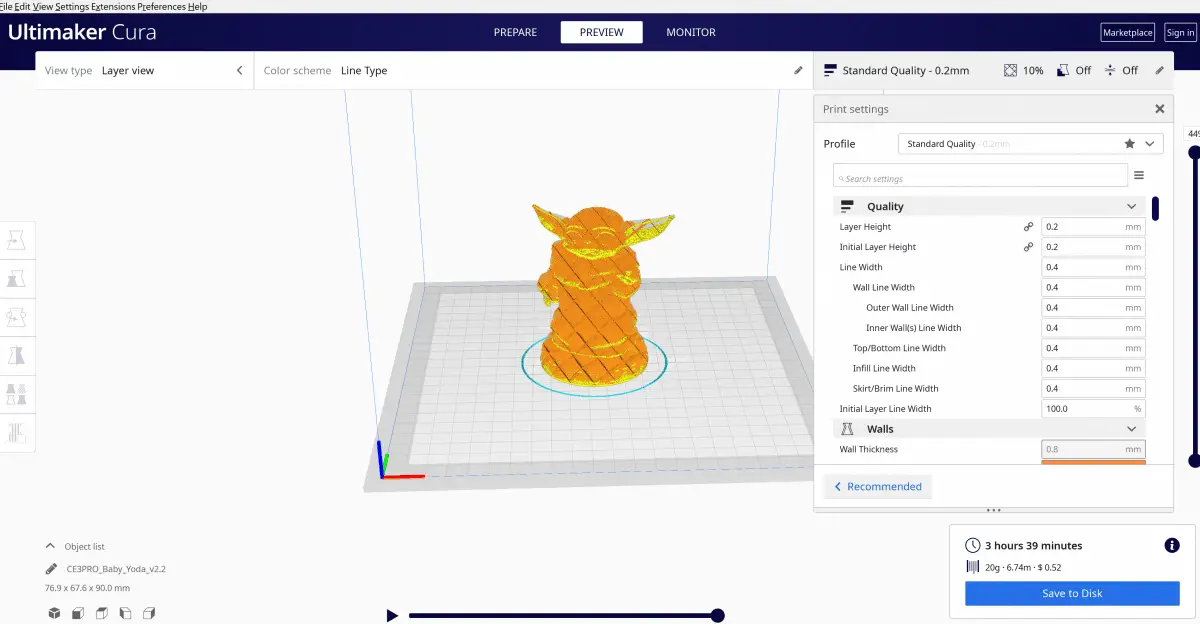Select the Scale tool
Image resolution: width=1200 pixels, height=624 pixels.
click(x=17, y=278)
